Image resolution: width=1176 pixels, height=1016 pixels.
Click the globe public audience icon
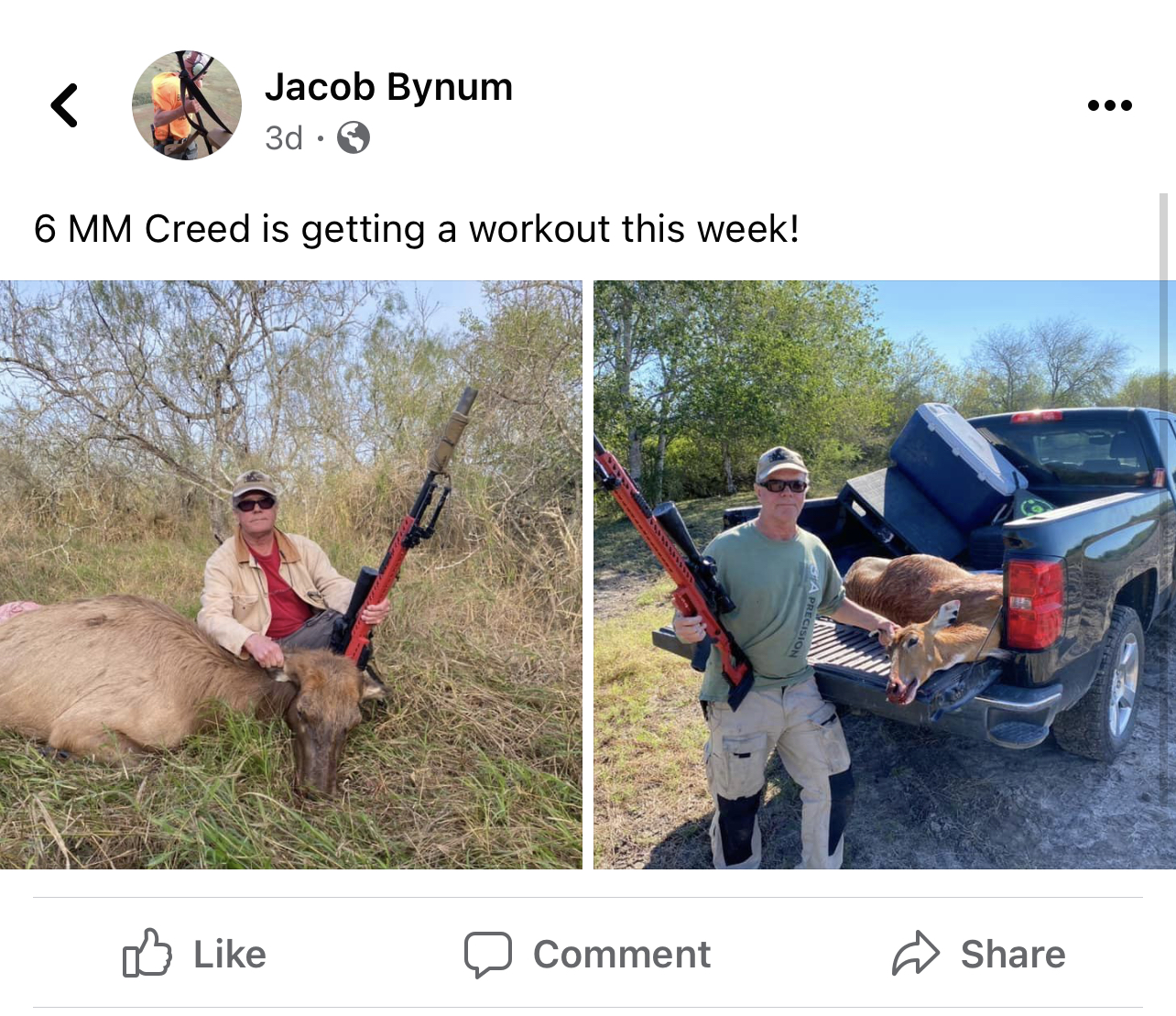coord(354,138)
